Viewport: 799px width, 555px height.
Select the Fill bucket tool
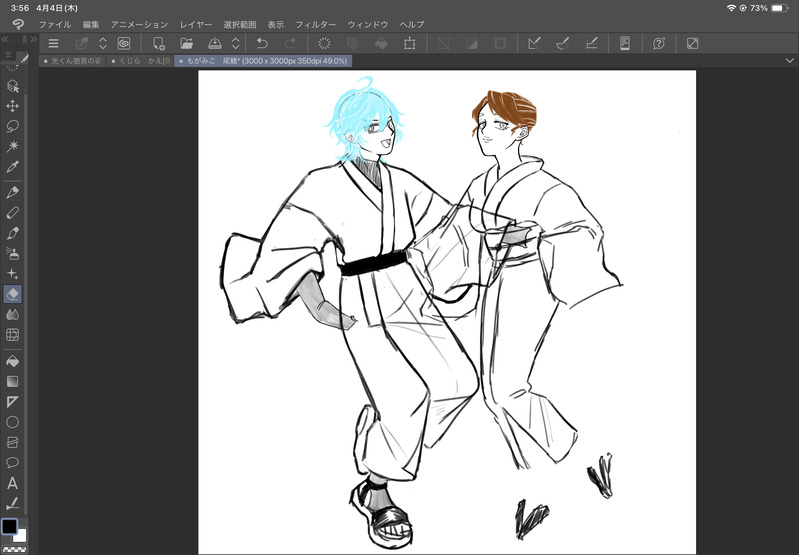click(x=12, y=361)
